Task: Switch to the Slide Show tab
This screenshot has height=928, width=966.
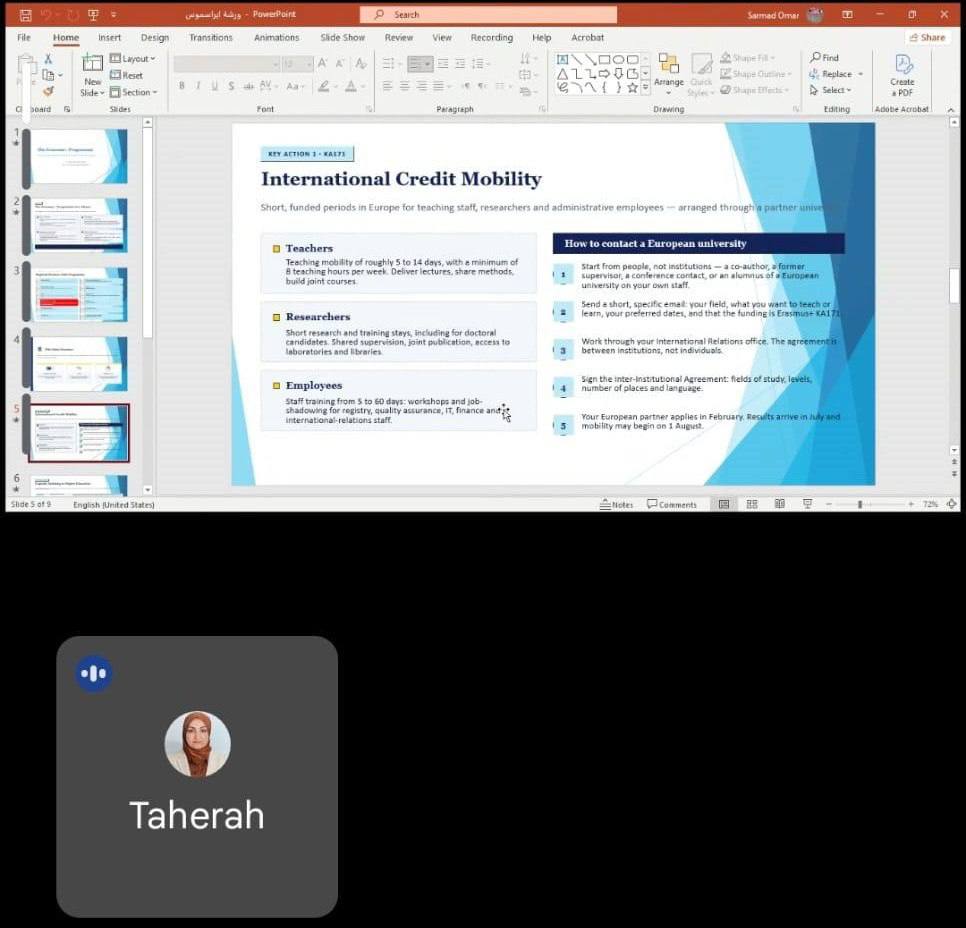Action: pyautogui.click(x=343, y=38)
